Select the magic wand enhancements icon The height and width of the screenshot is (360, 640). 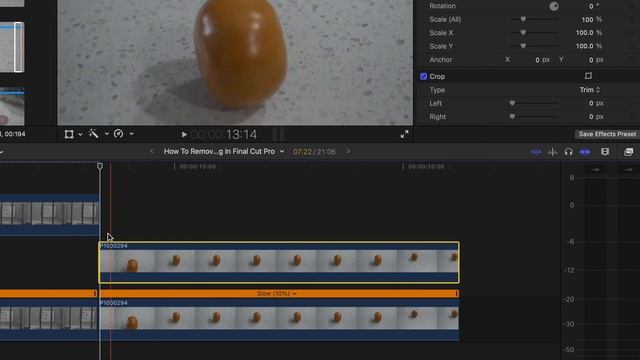(x=93, y=133)
